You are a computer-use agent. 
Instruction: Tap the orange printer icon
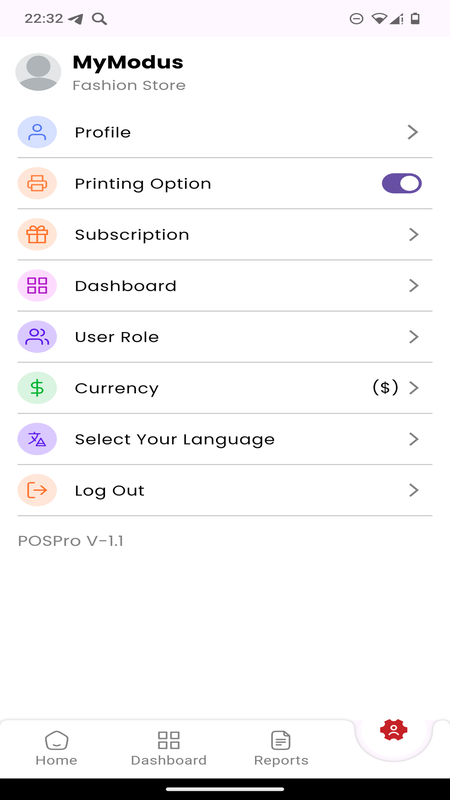[x=37, y=183]
